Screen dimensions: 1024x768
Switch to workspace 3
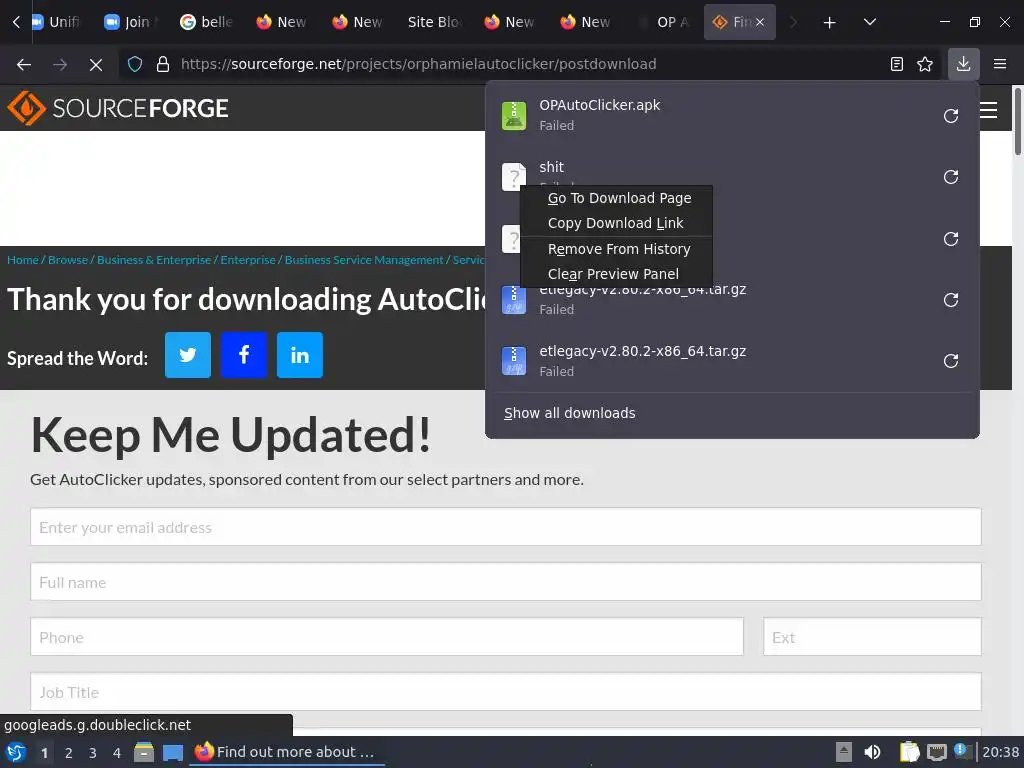coord(93,753)
